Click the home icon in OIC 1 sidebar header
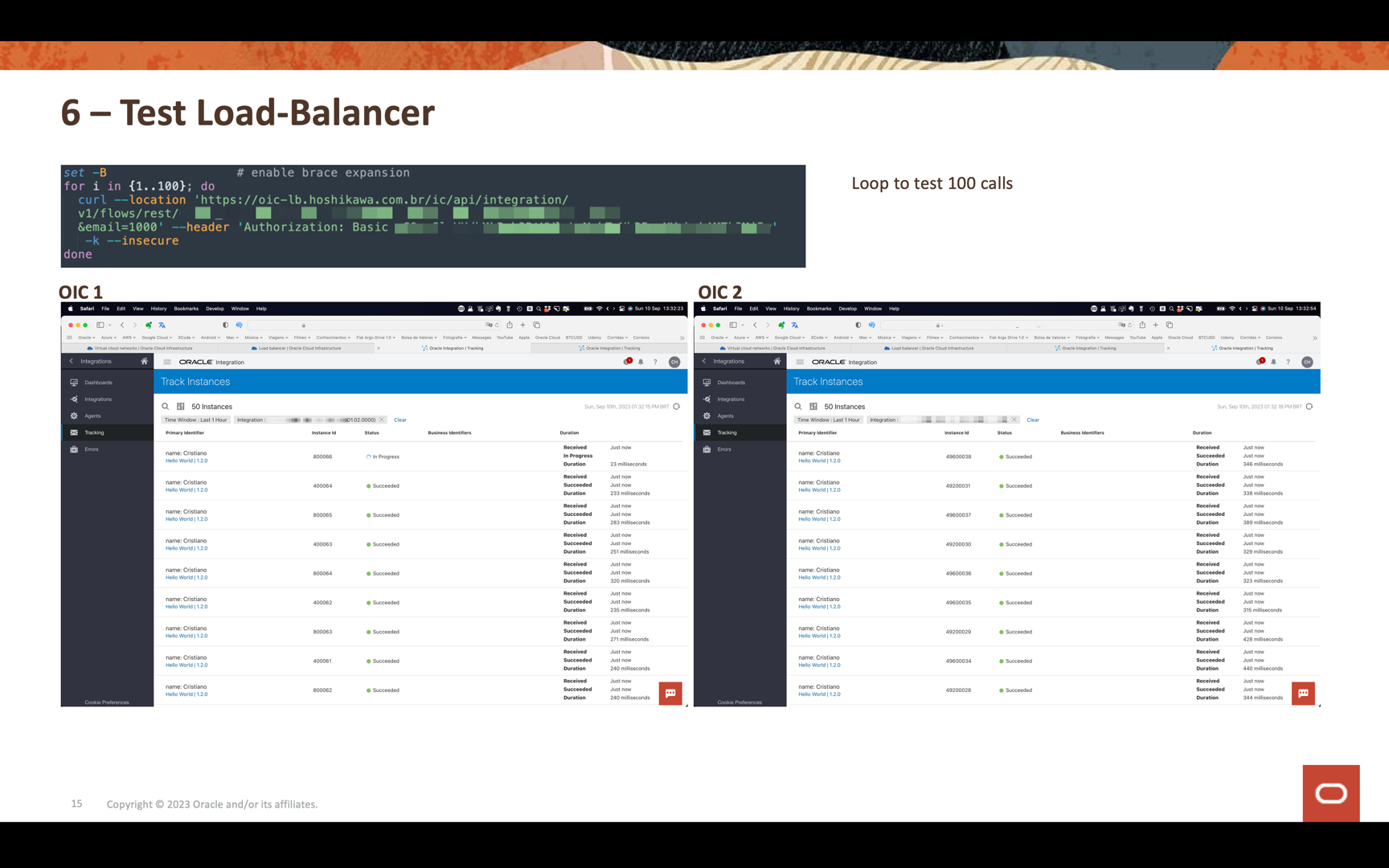The image size is (1389, 868). [145, 362]
